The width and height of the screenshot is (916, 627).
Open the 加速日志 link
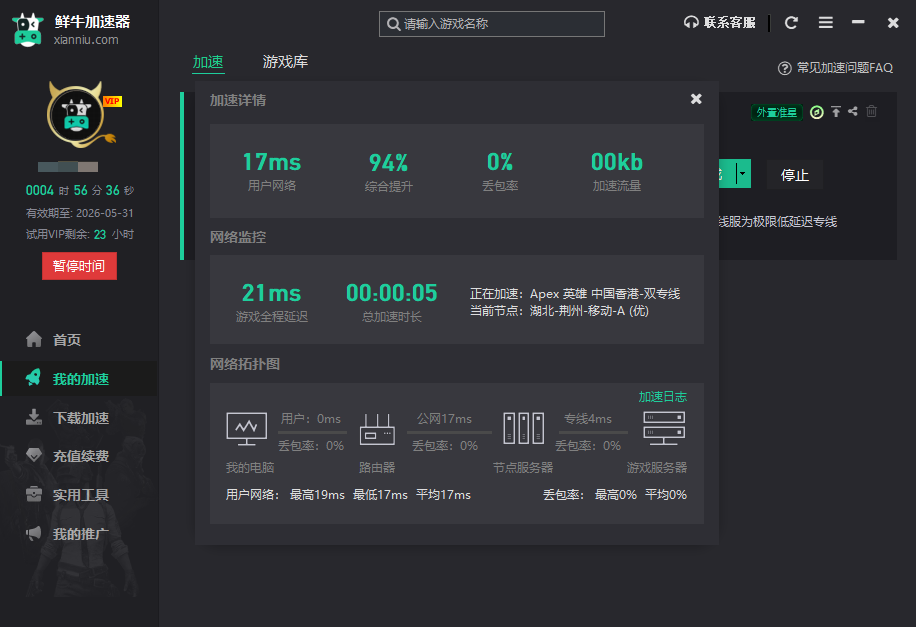tap(662, 397)
